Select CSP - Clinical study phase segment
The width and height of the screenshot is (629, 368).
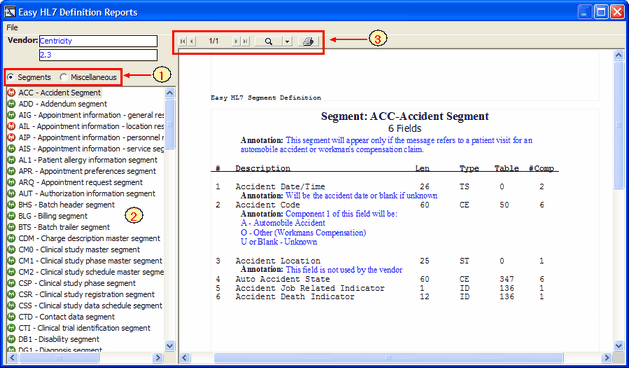click(x=77, y=283)
